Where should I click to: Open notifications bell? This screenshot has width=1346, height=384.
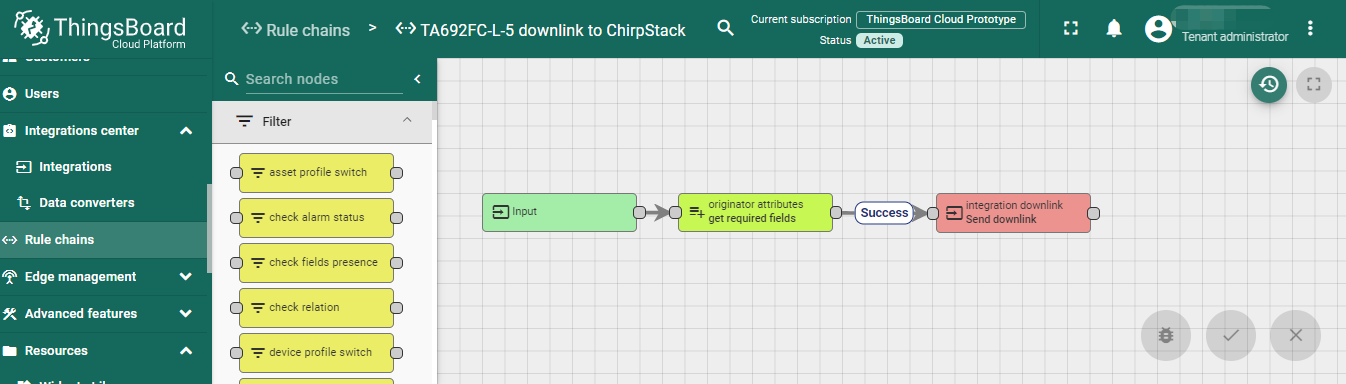click(x=1114, y=29)
